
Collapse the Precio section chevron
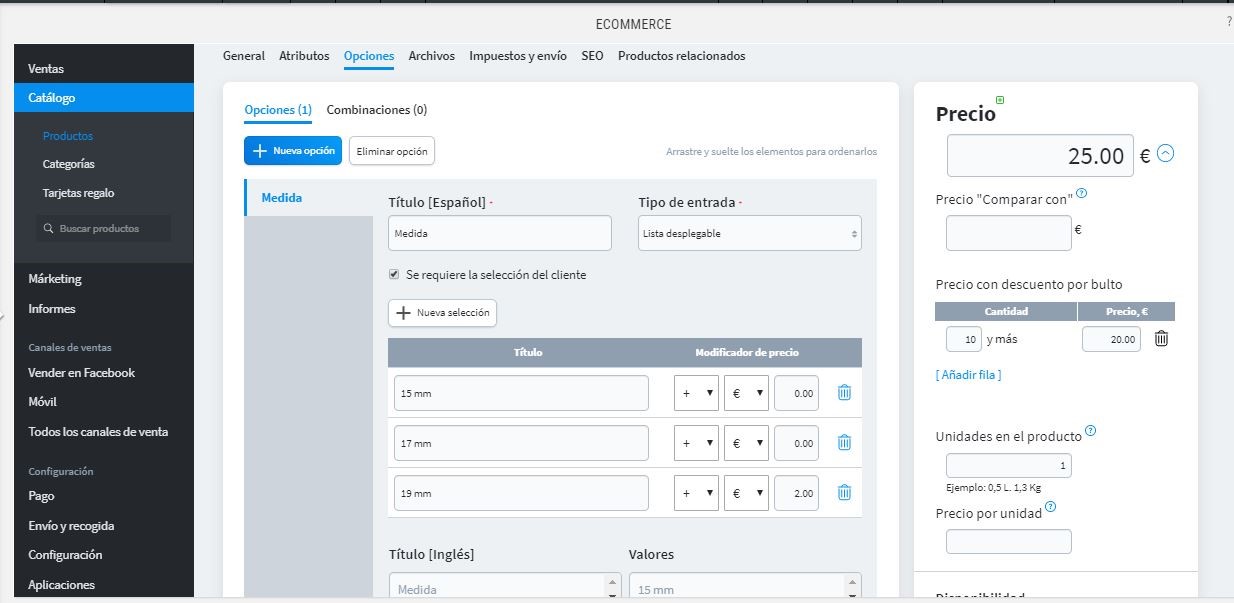click(1165, 154)
